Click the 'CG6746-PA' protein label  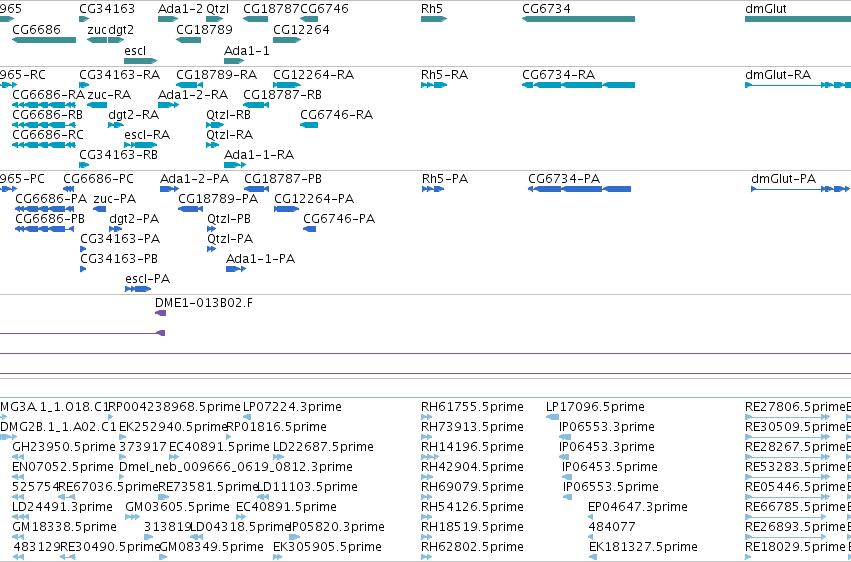point(339,219)
